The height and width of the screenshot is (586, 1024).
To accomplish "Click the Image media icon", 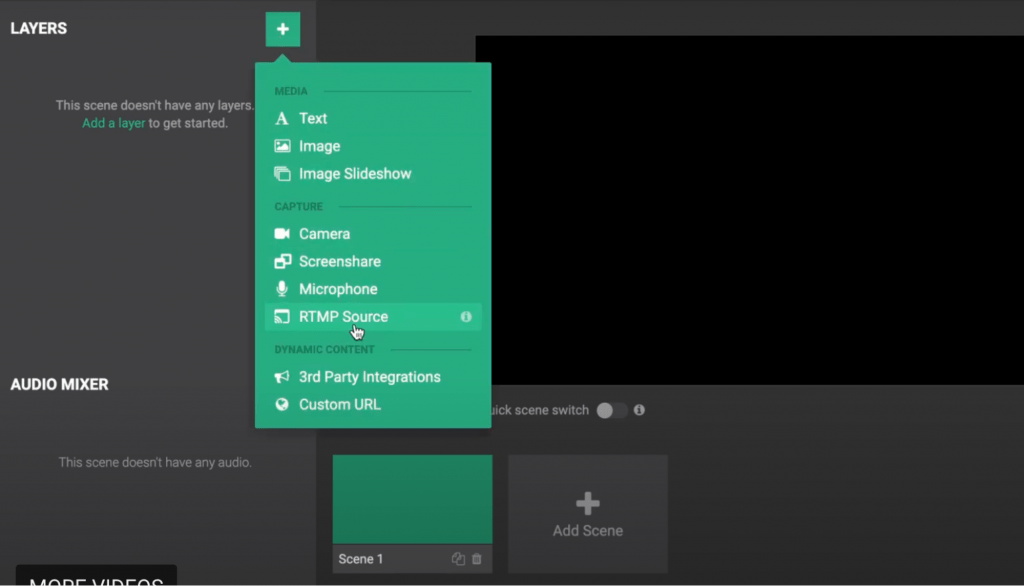I will click(x=284, y=146).
